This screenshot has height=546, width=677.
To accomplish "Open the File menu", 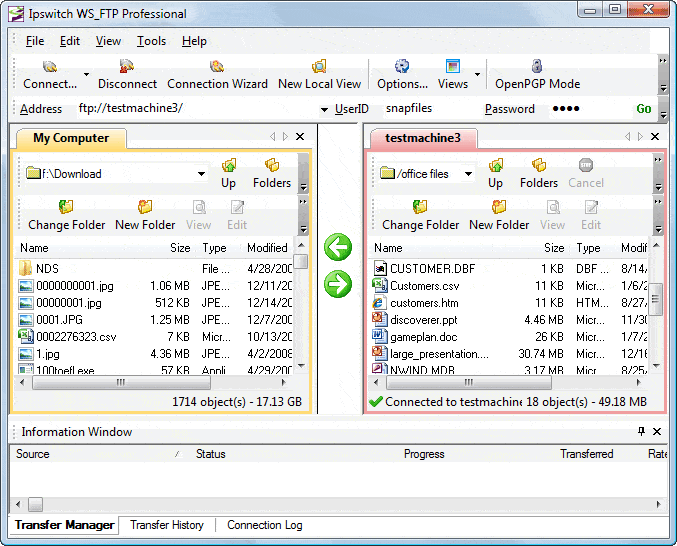I will 35,41.
